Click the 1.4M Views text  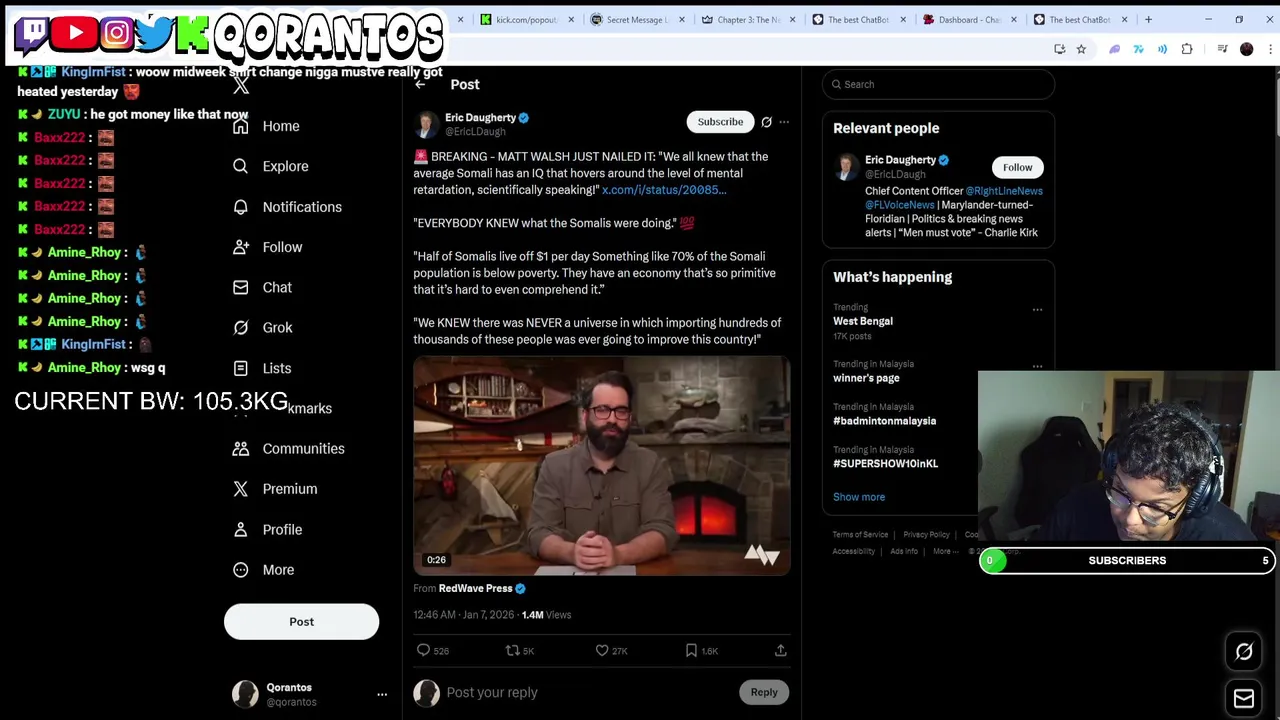pos(546,615)
